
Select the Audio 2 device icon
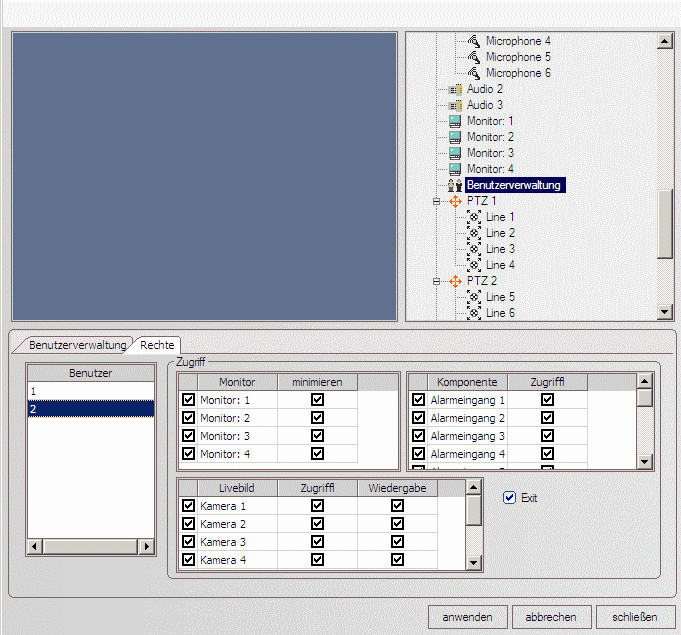[455, 89]
